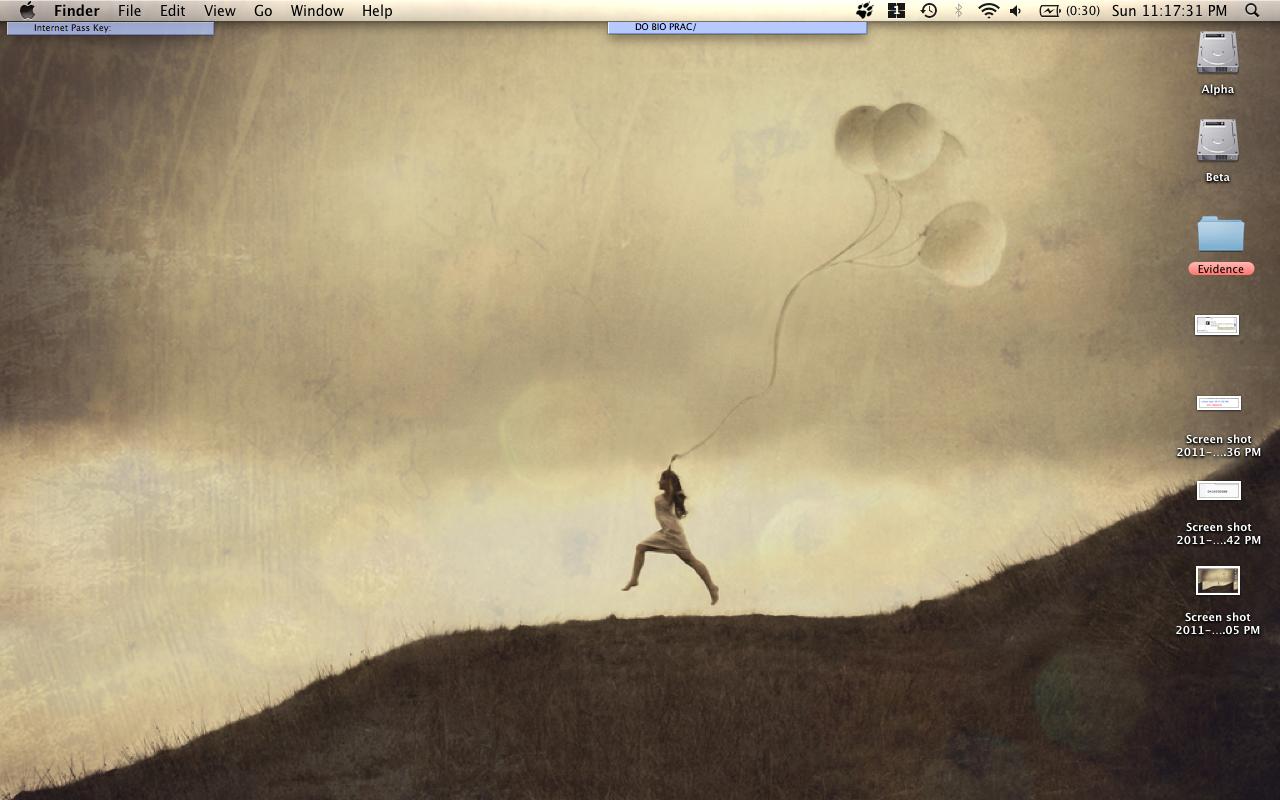Select the Alpha hard drive icon
1280x800 pixels.
click(1218, 52)
